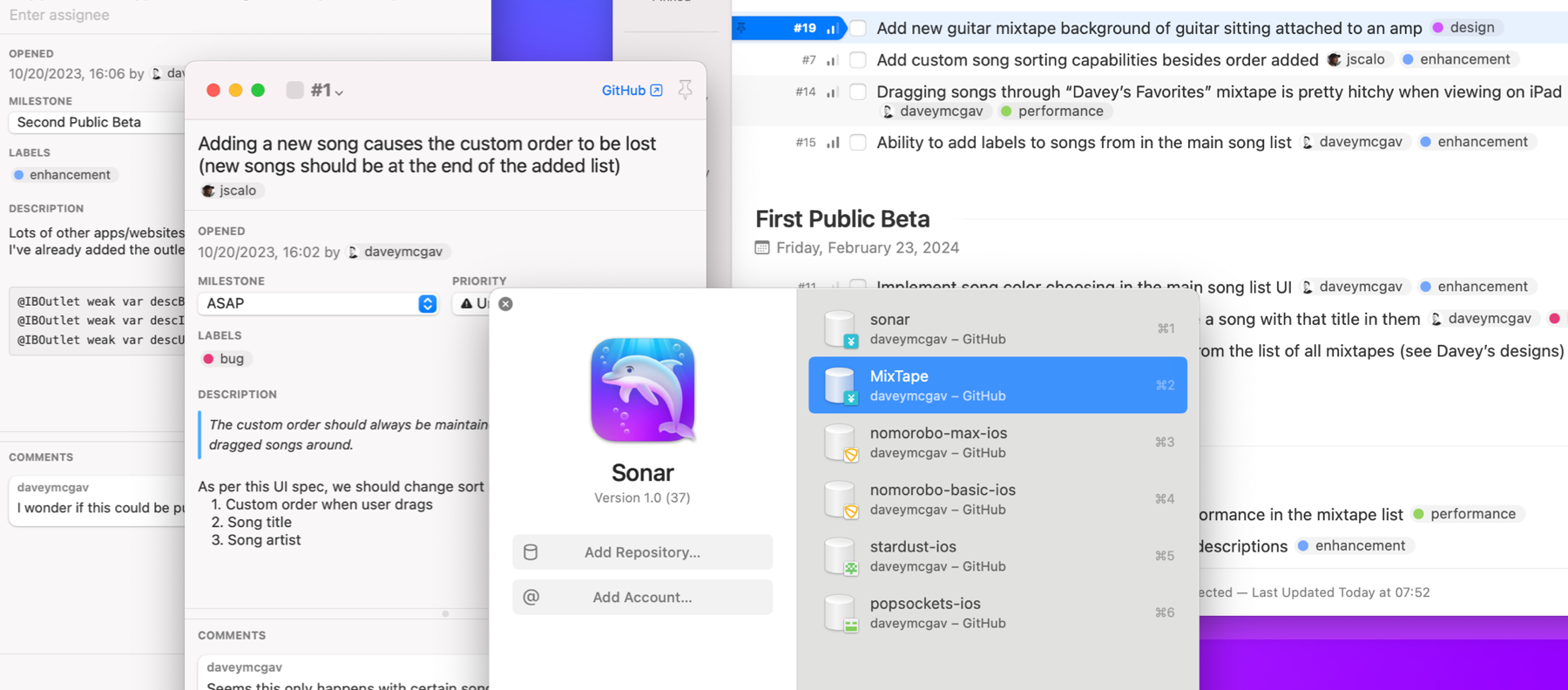Viewport: 1568px width, 690px height.
Task: Open issue #14 dragging songs title
Action: click(x=1219, y=91)
